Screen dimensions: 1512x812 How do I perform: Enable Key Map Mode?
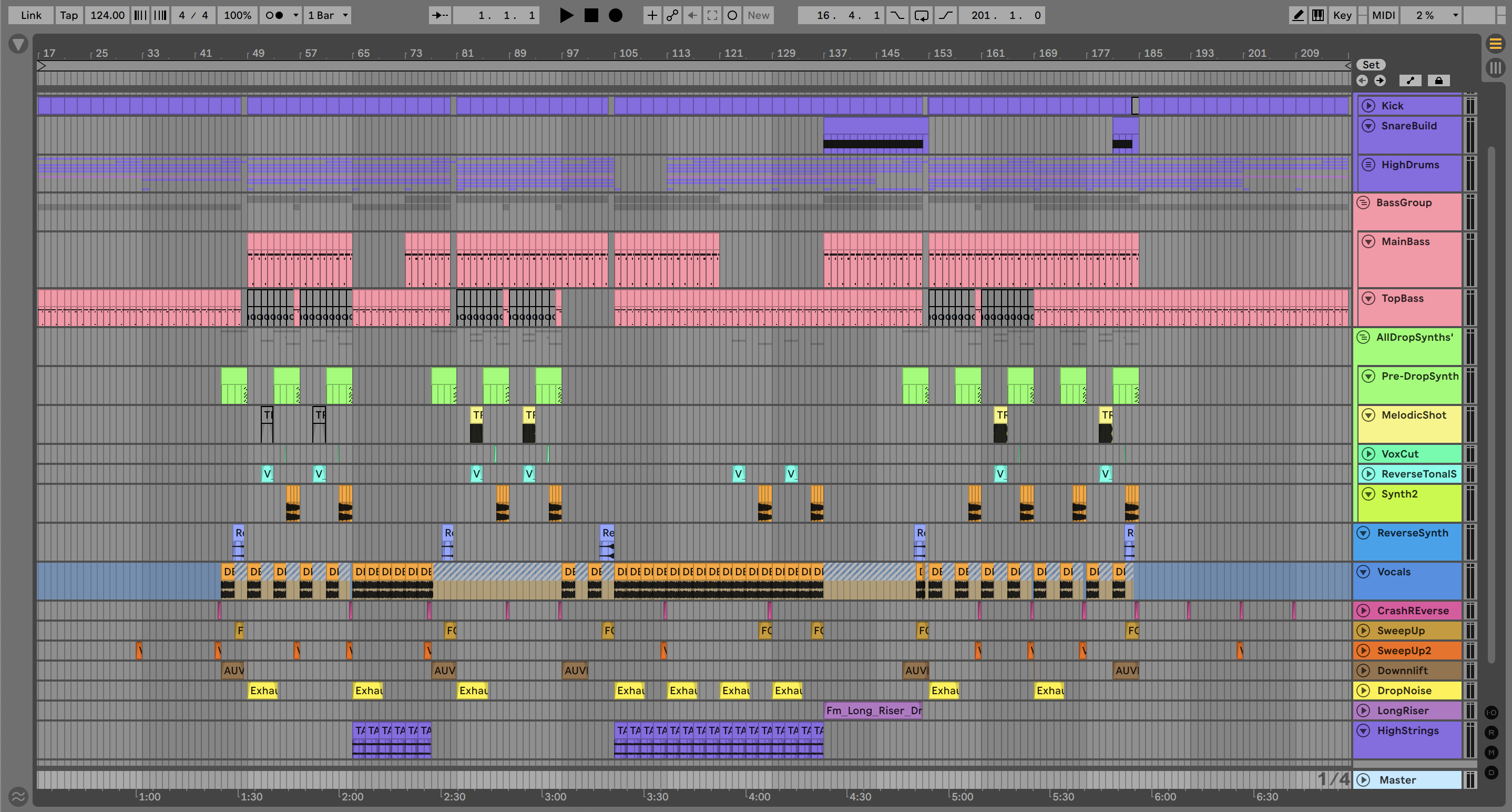[1342, 15]
